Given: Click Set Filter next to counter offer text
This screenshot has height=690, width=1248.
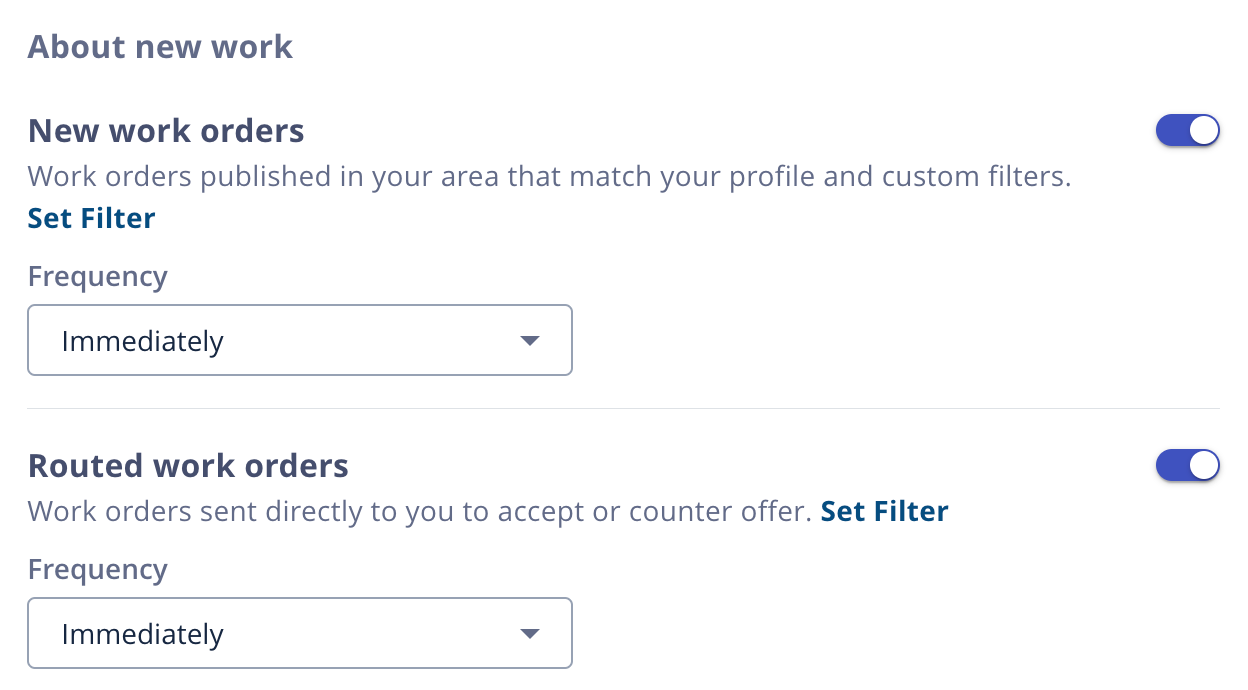Looking at the screenshot, I should [x=884, y=510].
